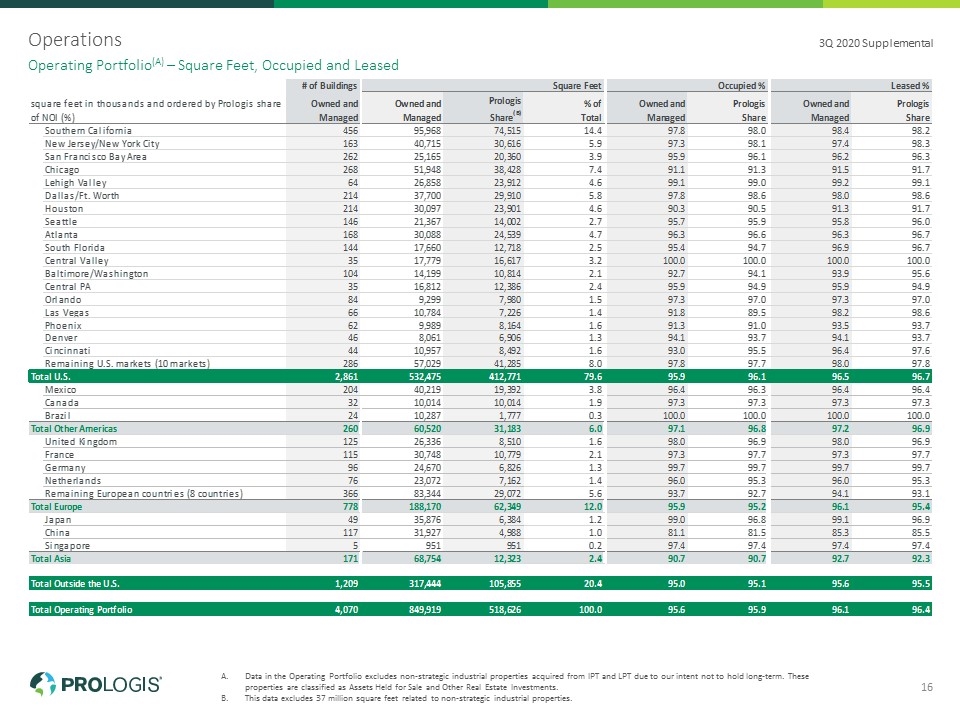
Task: Click the 'Total Outside the U.S.' row label
Action: (75, 584)
